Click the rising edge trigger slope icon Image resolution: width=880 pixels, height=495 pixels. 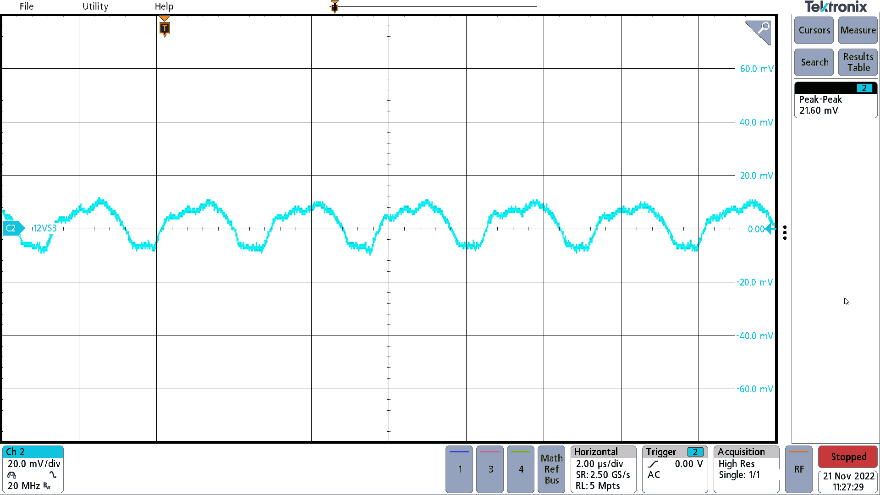coord(653,465)
